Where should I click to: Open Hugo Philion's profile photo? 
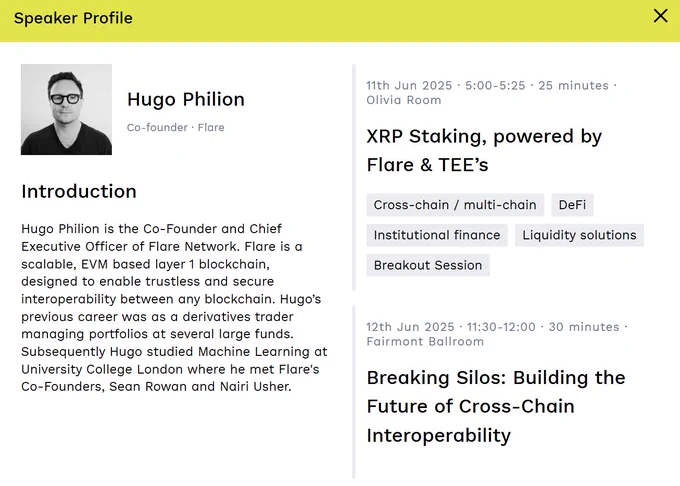click(66, 109)
